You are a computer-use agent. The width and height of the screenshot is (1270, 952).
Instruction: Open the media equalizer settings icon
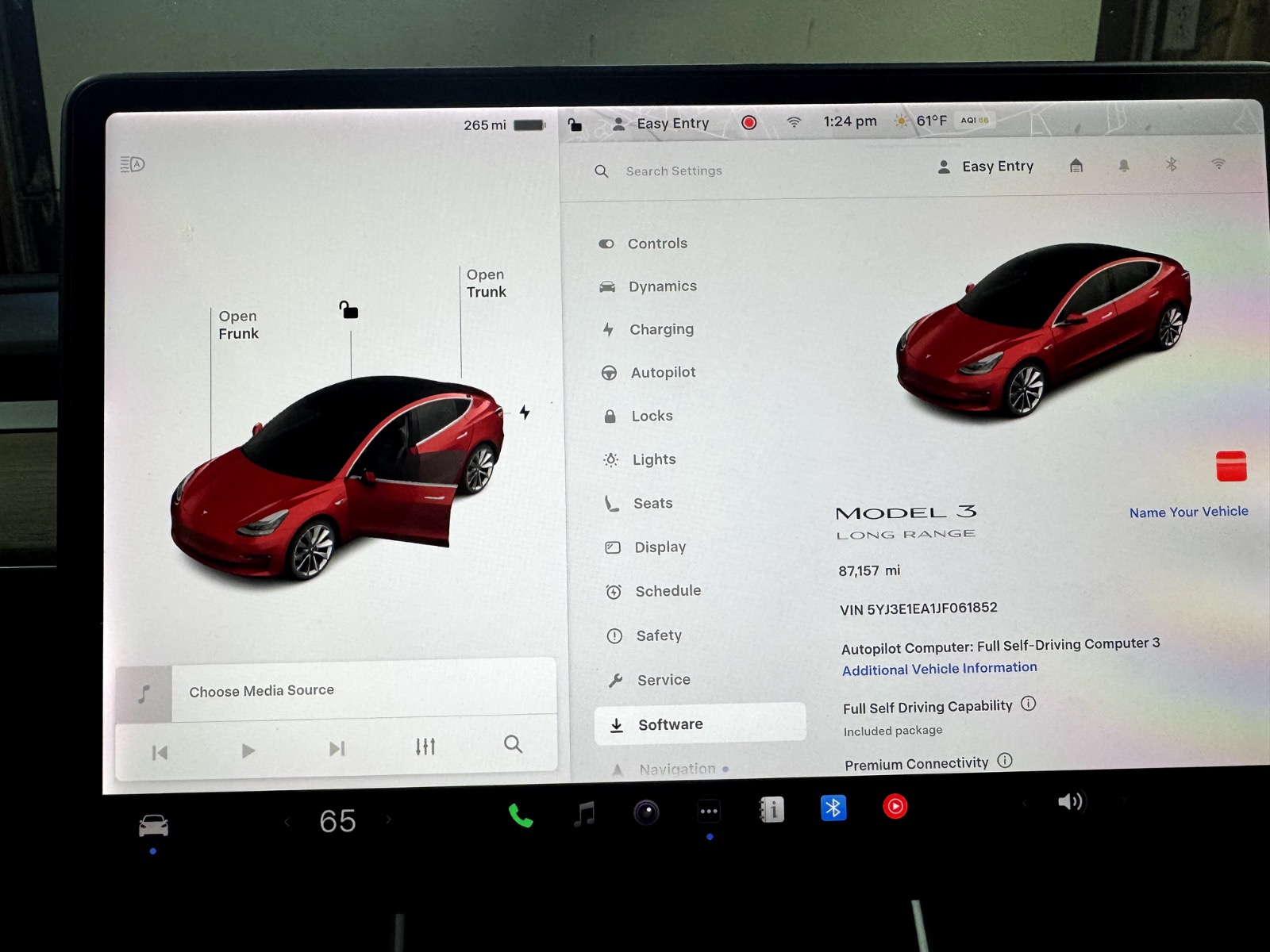tap(425, 747)
